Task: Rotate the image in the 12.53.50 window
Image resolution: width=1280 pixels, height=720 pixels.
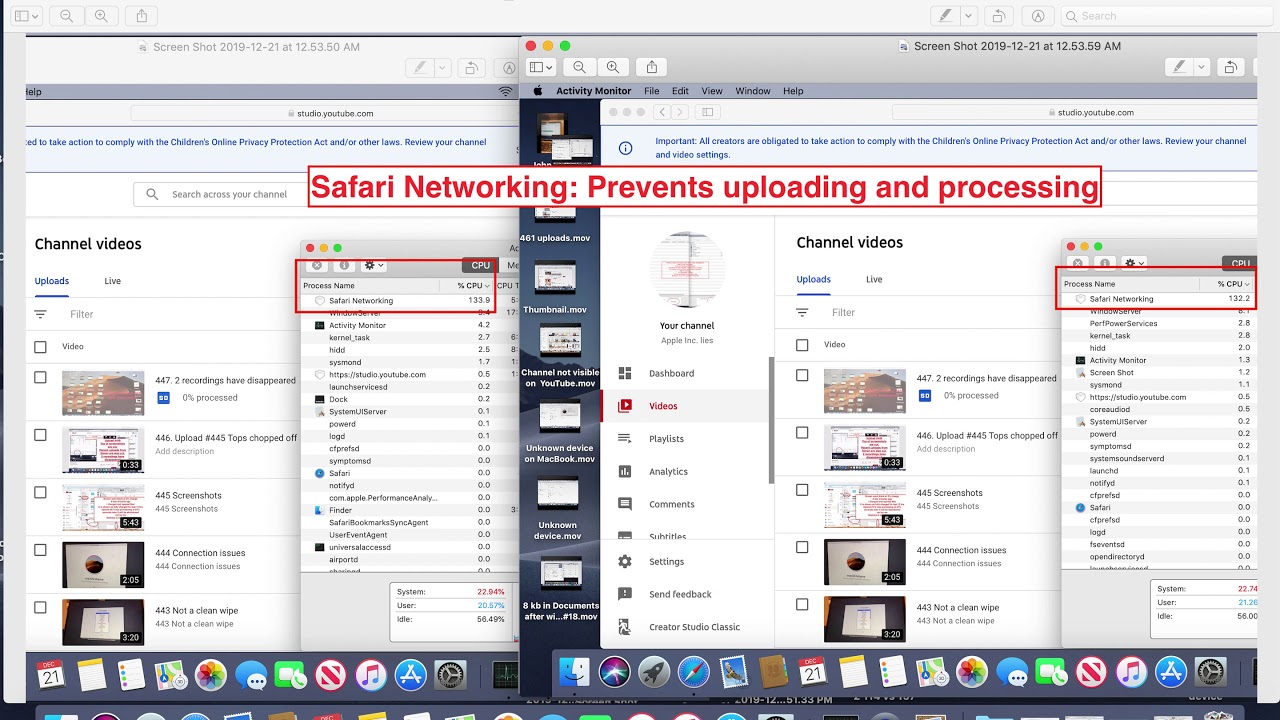Action: (x=470, y=67)
